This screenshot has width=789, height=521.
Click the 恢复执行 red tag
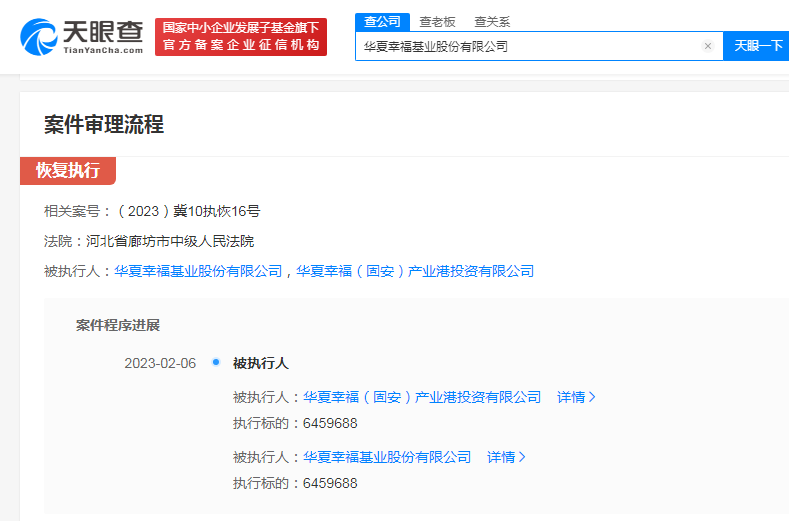pyautogui.click(x=68, y=171)
